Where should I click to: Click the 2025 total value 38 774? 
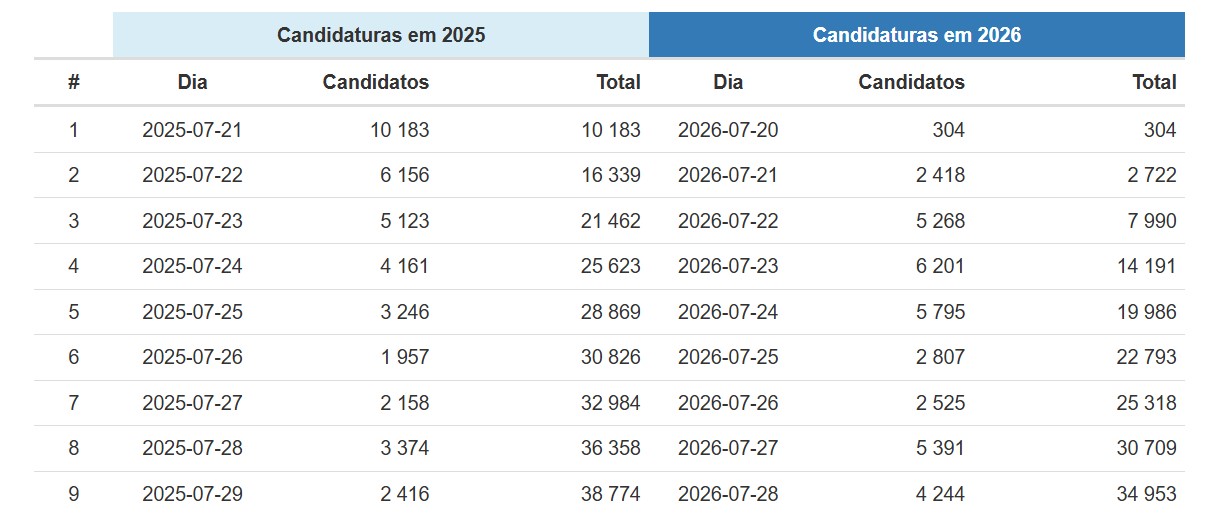pos(610,494)
